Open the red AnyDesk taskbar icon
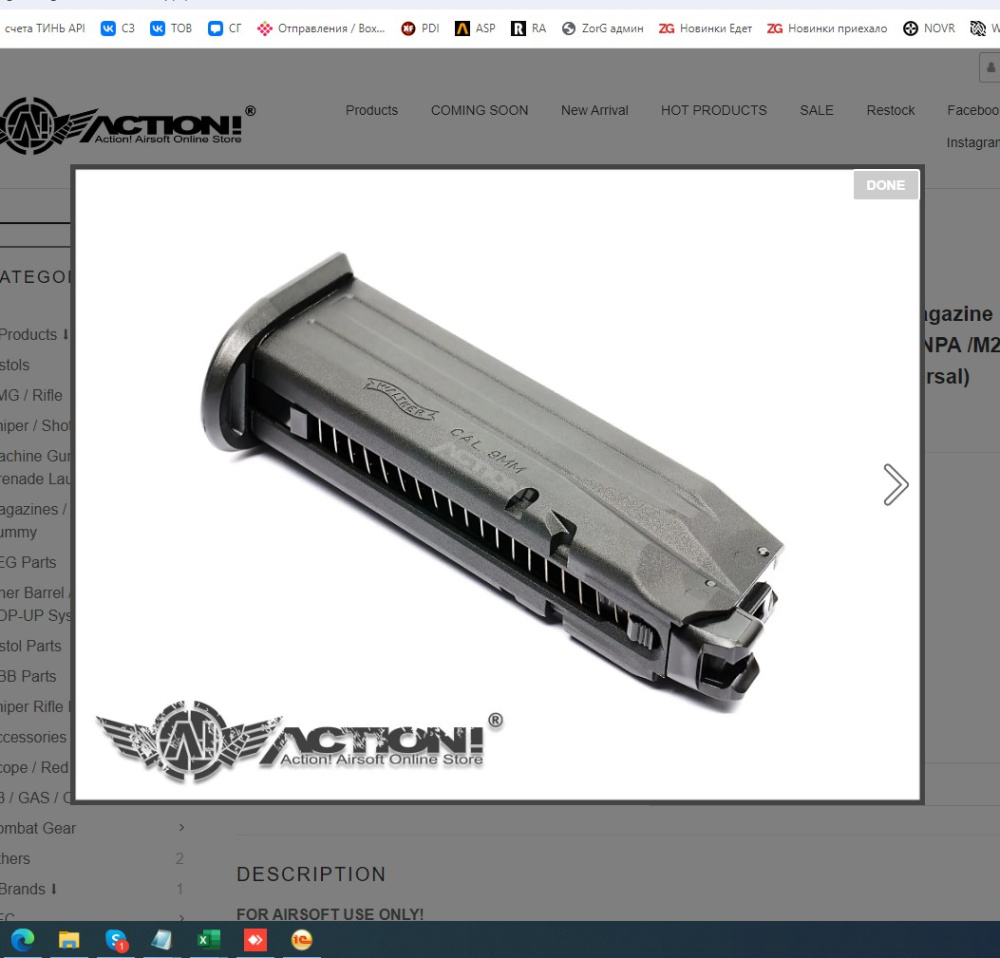1000x958 pixels. click(255, 940)
